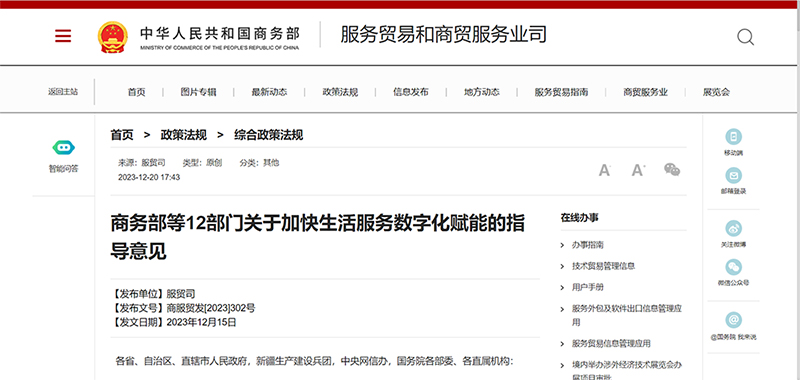Open the 关注微博 Weibo icon
800x380 pixels.
coord(734,229)
